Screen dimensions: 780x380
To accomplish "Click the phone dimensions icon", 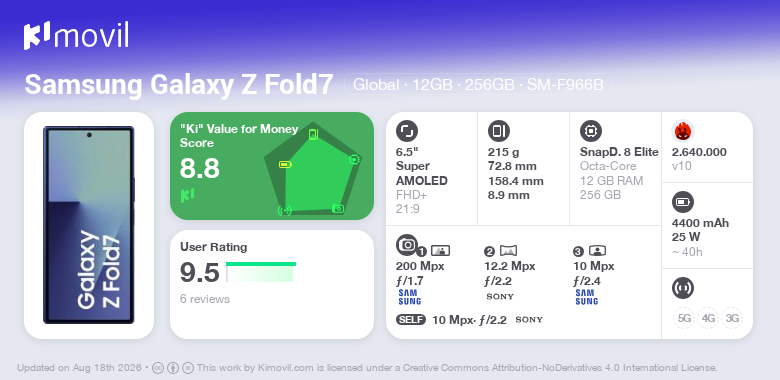I will (498, 131).
